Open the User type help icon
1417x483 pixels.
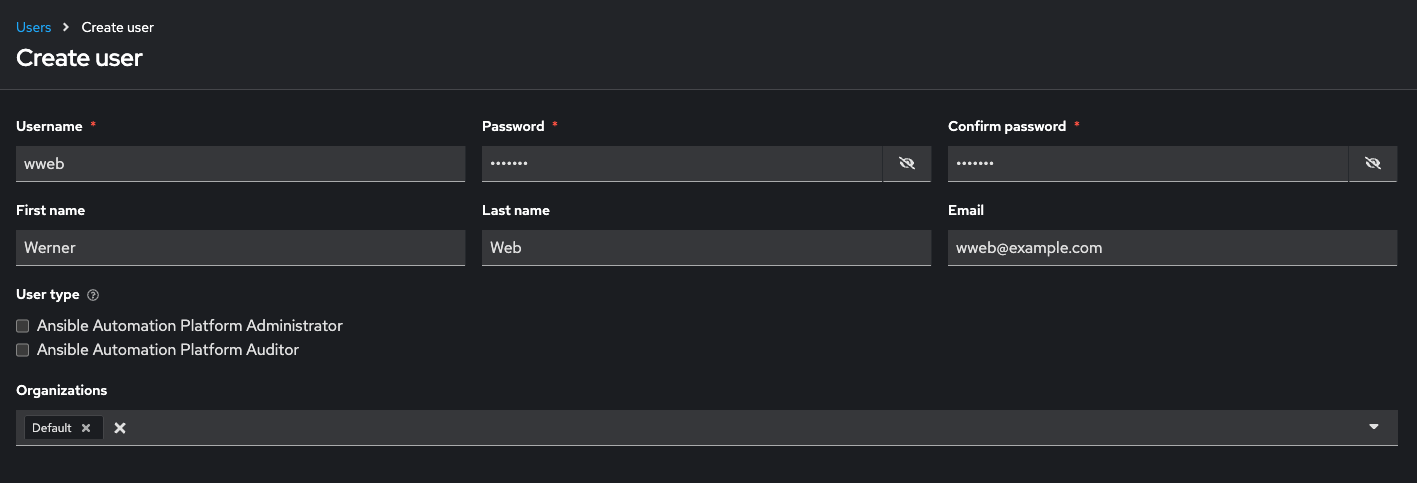(93, 295)
